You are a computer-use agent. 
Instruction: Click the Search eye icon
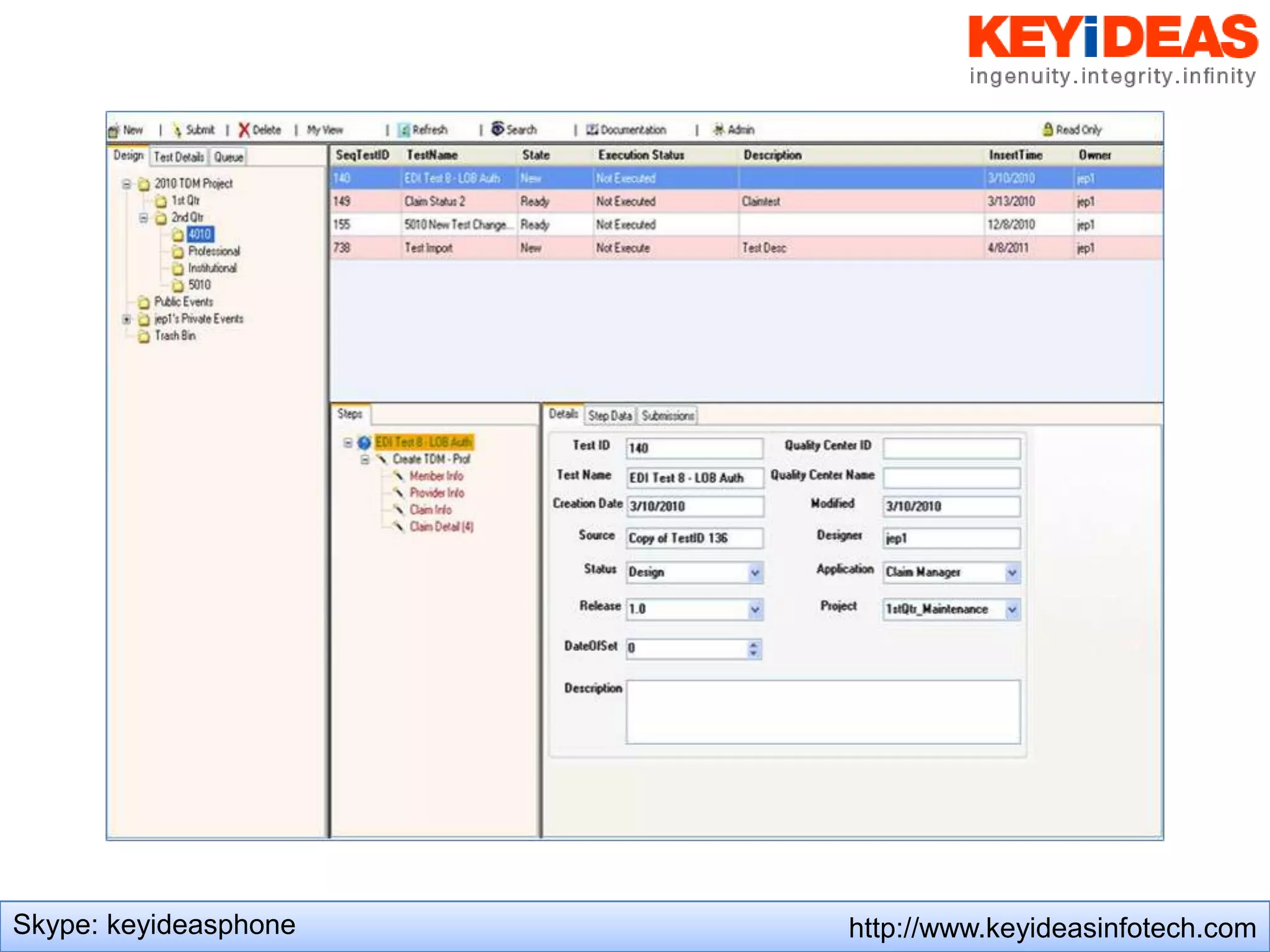(x=497, y=128)
